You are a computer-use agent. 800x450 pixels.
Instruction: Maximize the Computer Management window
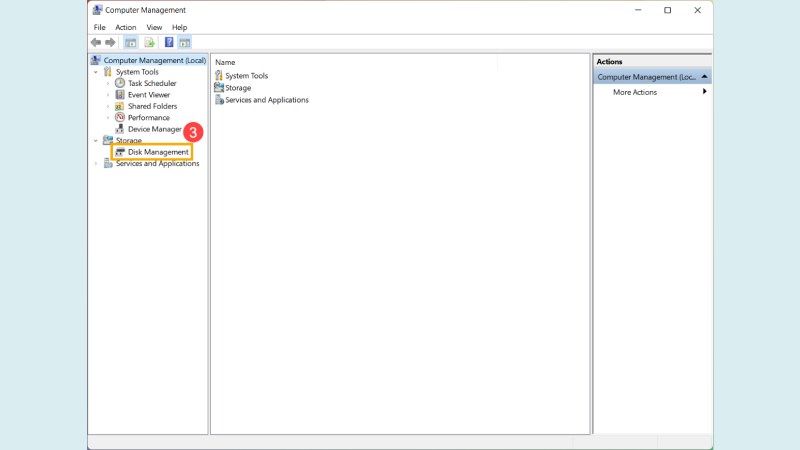[667, 10]
